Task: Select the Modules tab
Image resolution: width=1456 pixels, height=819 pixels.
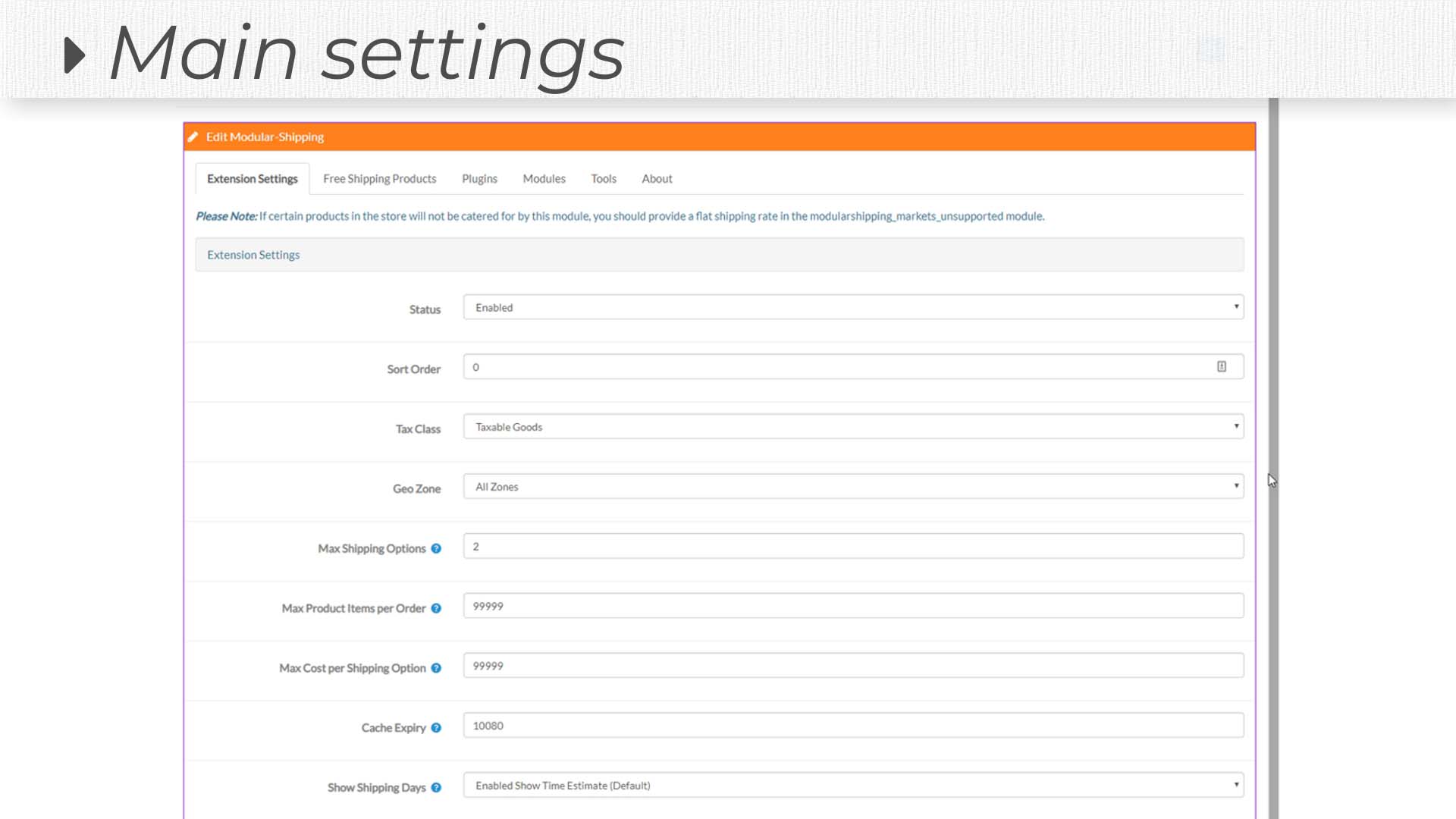Action: tap(544, 179)
